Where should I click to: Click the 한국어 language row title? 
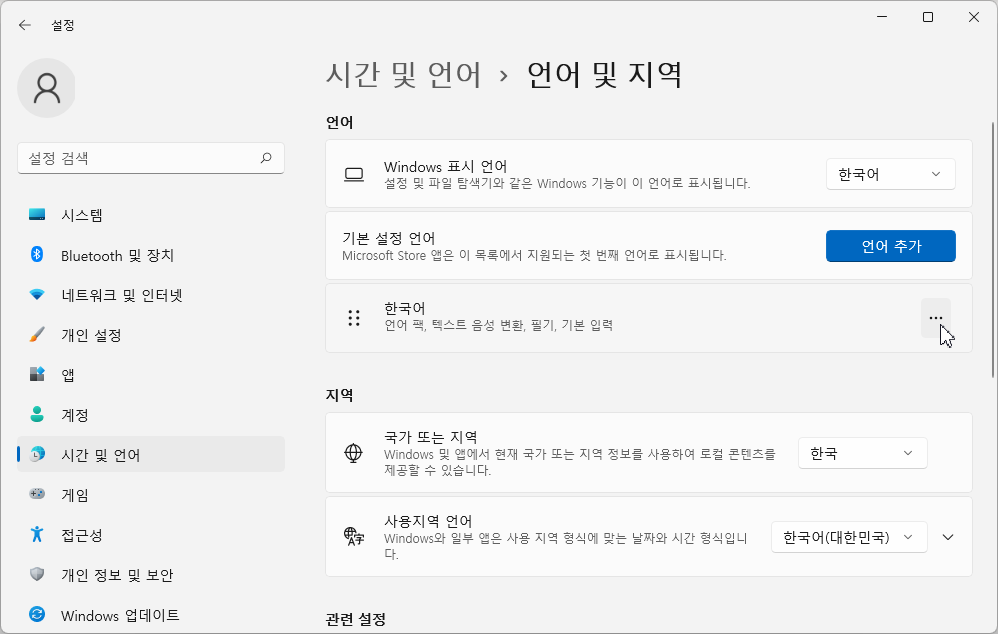405,308
